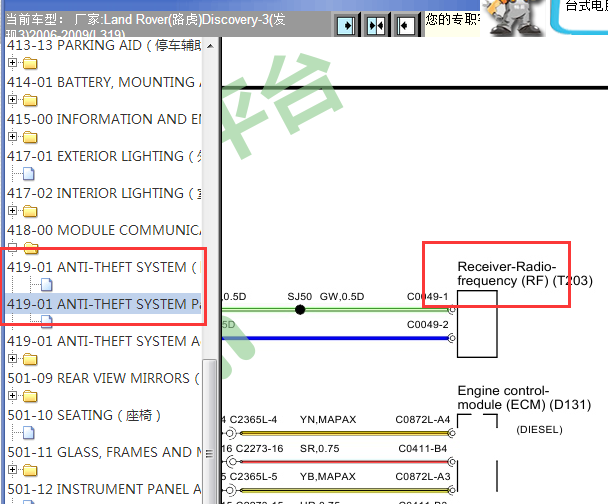
Task: Open folder icon under 417-02 INTERIOR LIGHTING
Action: 30,211
